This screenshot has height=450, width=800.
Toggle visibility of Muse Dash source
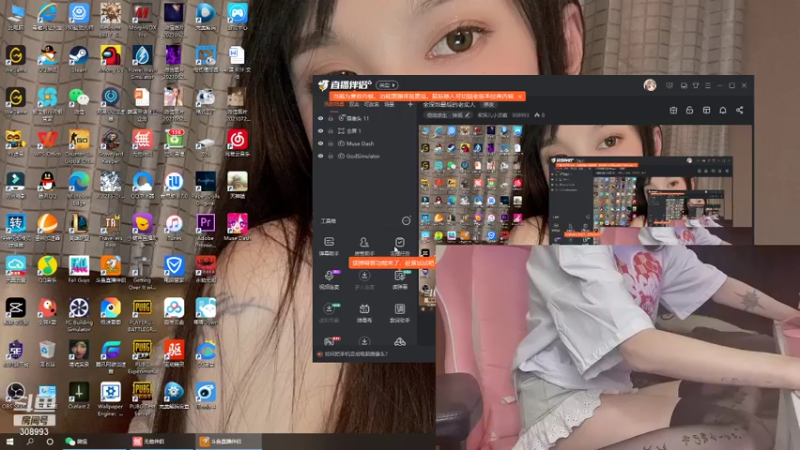(320, 143)
